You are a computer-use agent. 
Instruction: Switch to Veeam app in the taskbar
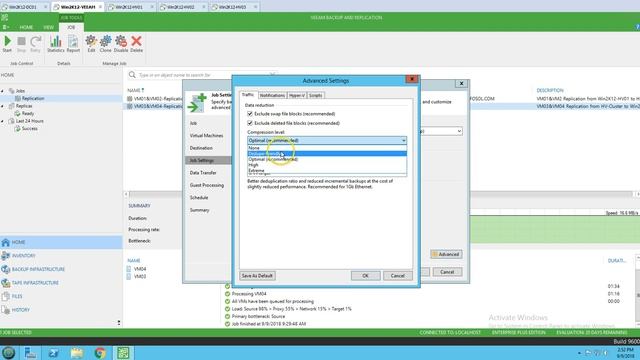123,353
